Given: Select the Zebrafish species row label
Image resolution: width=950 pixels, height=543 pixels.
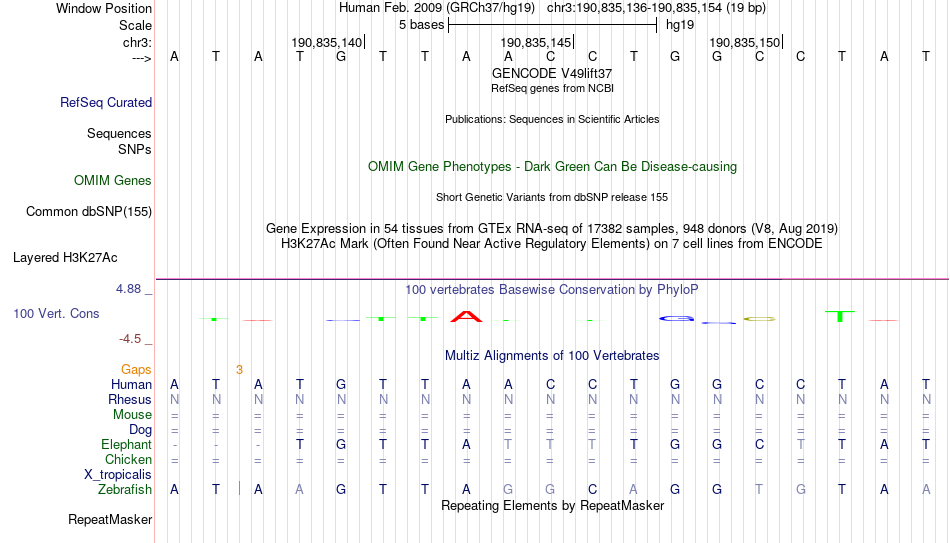Looking at the screenshot, I should tap(125, 489).
